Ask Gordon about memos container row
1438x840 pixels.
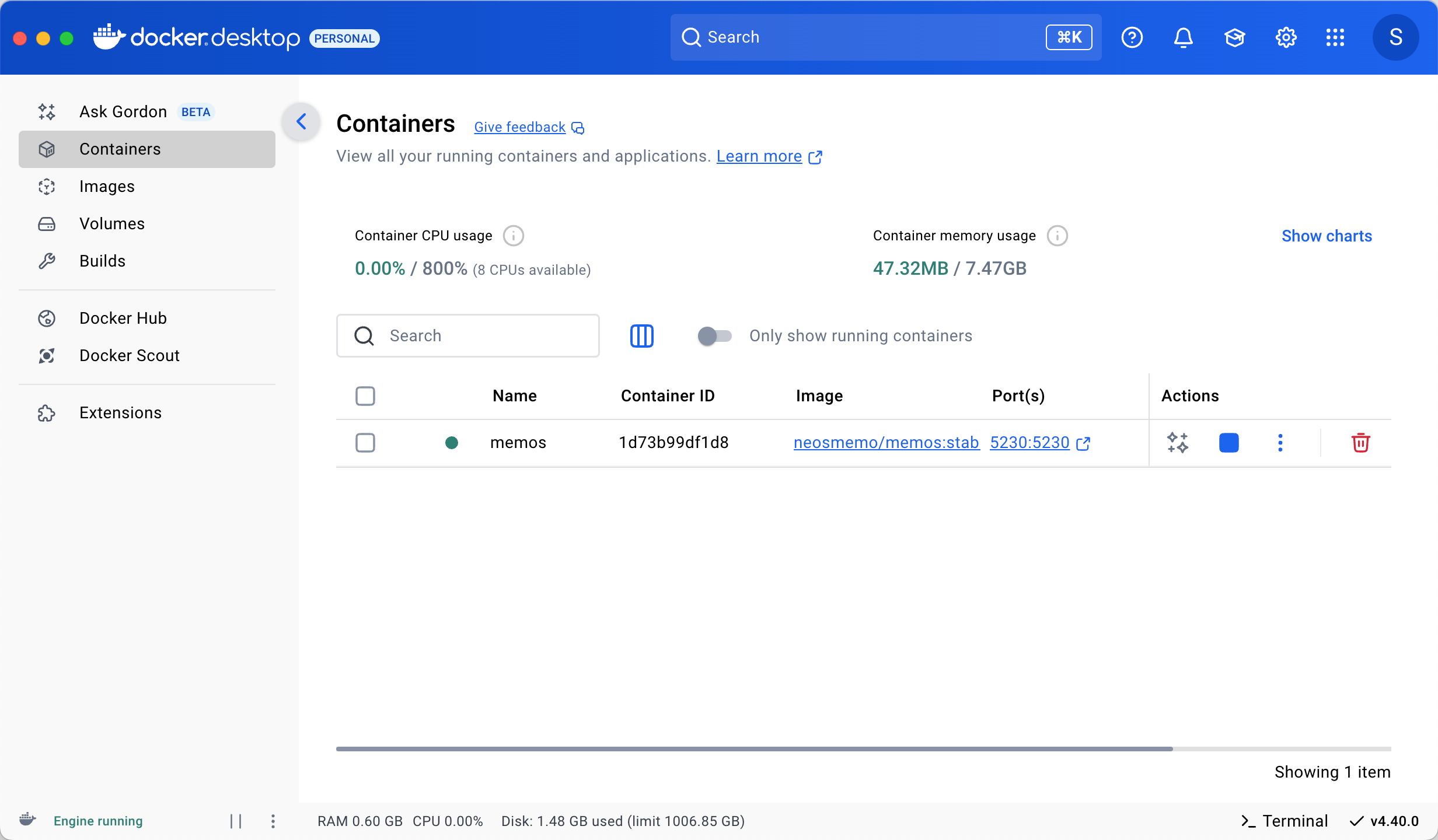point(1177,443)
